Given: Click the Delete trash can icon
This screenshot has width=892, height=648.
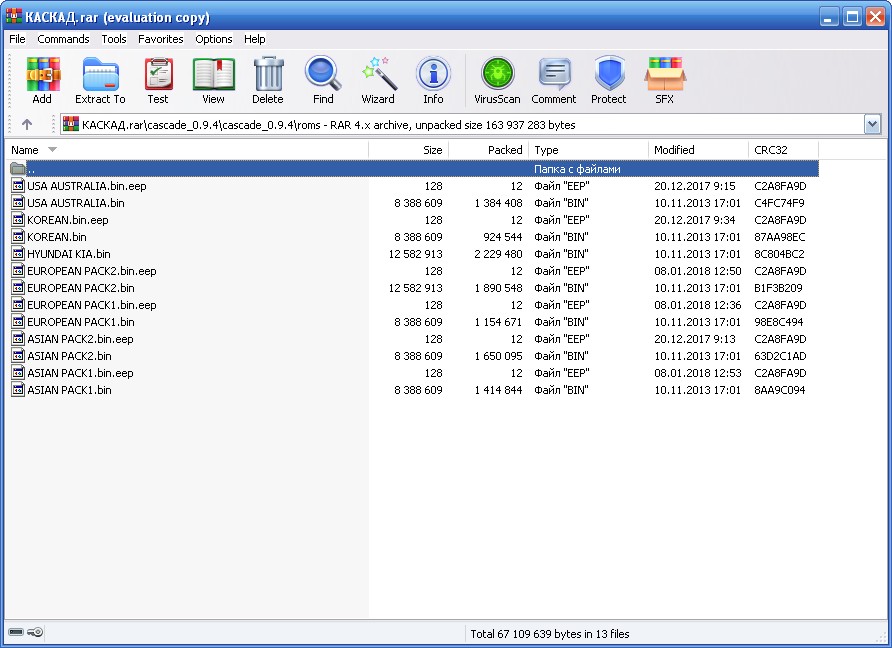Looking at the screenshot, I should pyautogui.click(x=267, y=80).
